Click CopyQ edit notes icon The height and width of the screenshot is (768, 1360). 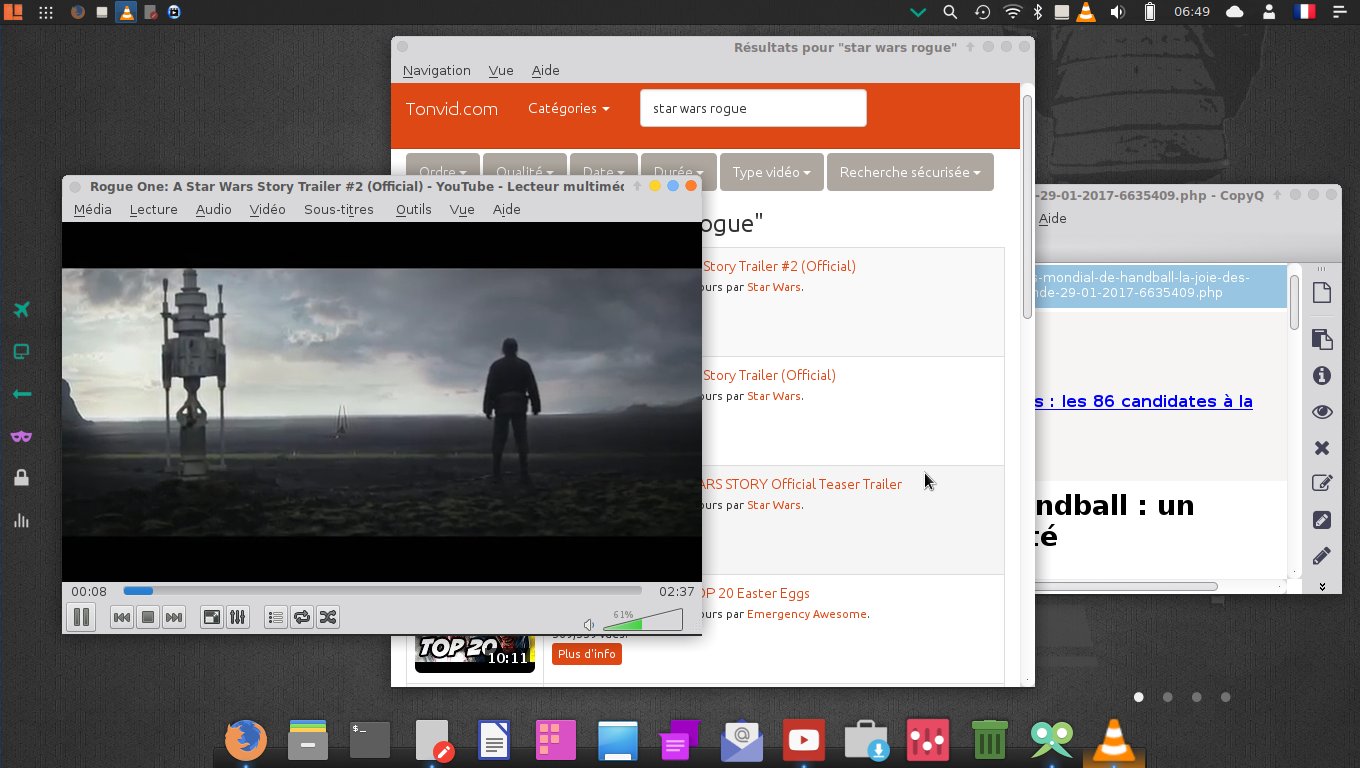[x=1321, y=520]
